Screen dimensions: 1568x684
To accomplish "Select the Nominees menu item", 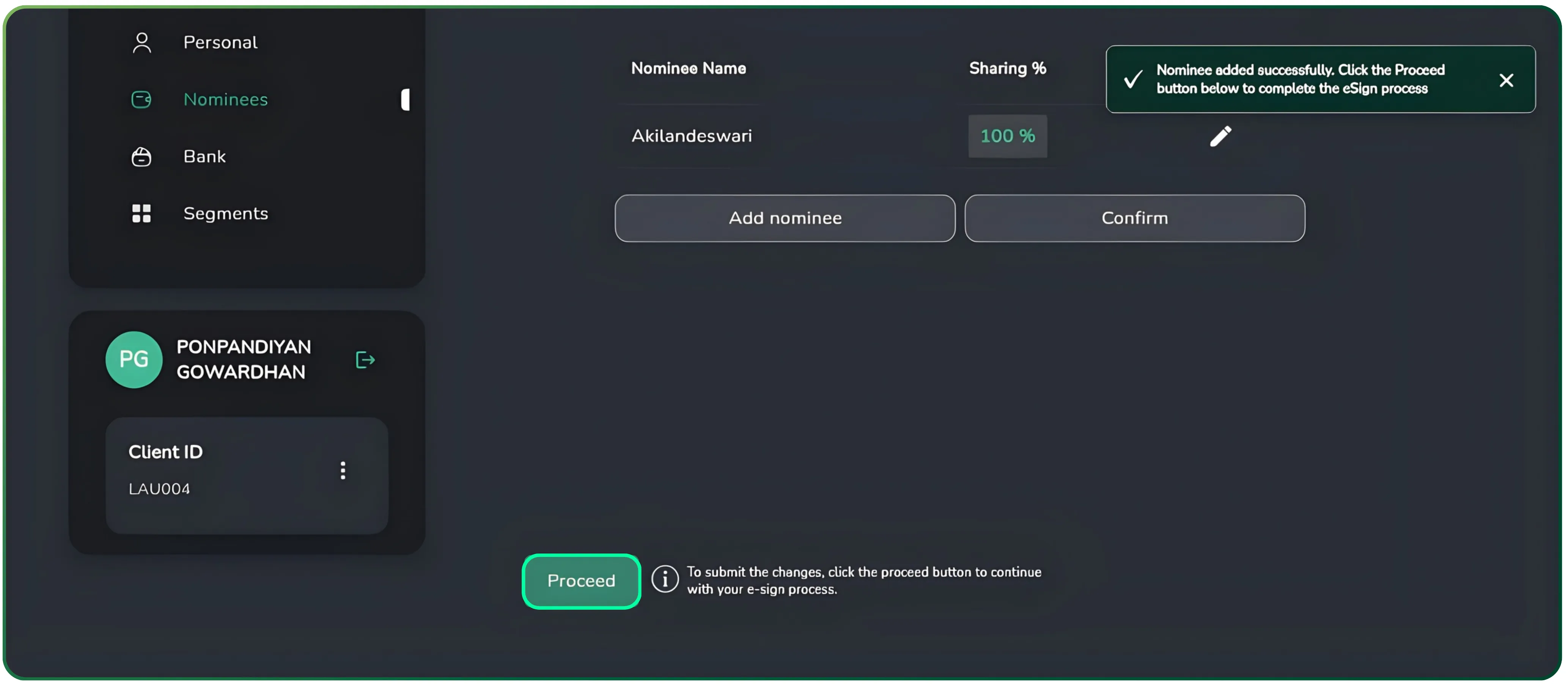I will tap(225, 99).
